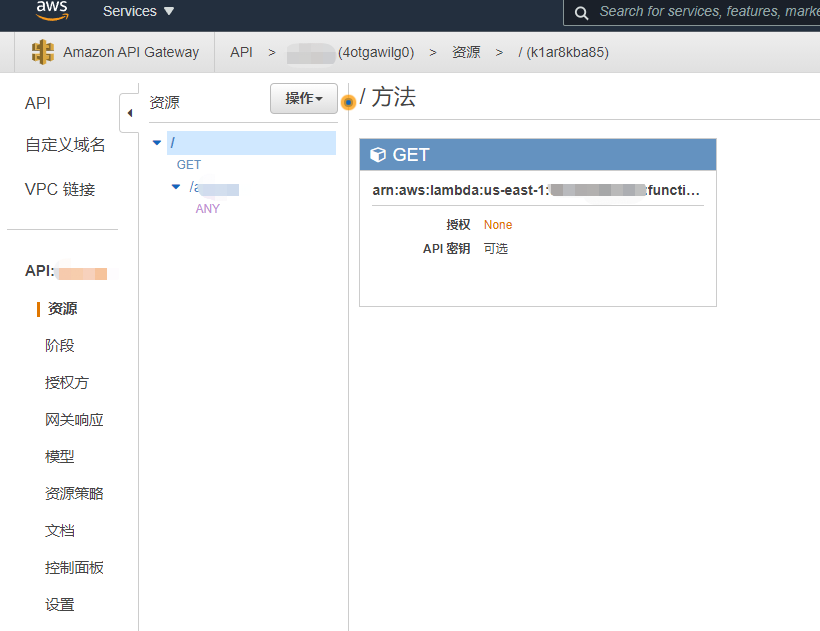Click inside the services search input field

[x=700, y=14]
